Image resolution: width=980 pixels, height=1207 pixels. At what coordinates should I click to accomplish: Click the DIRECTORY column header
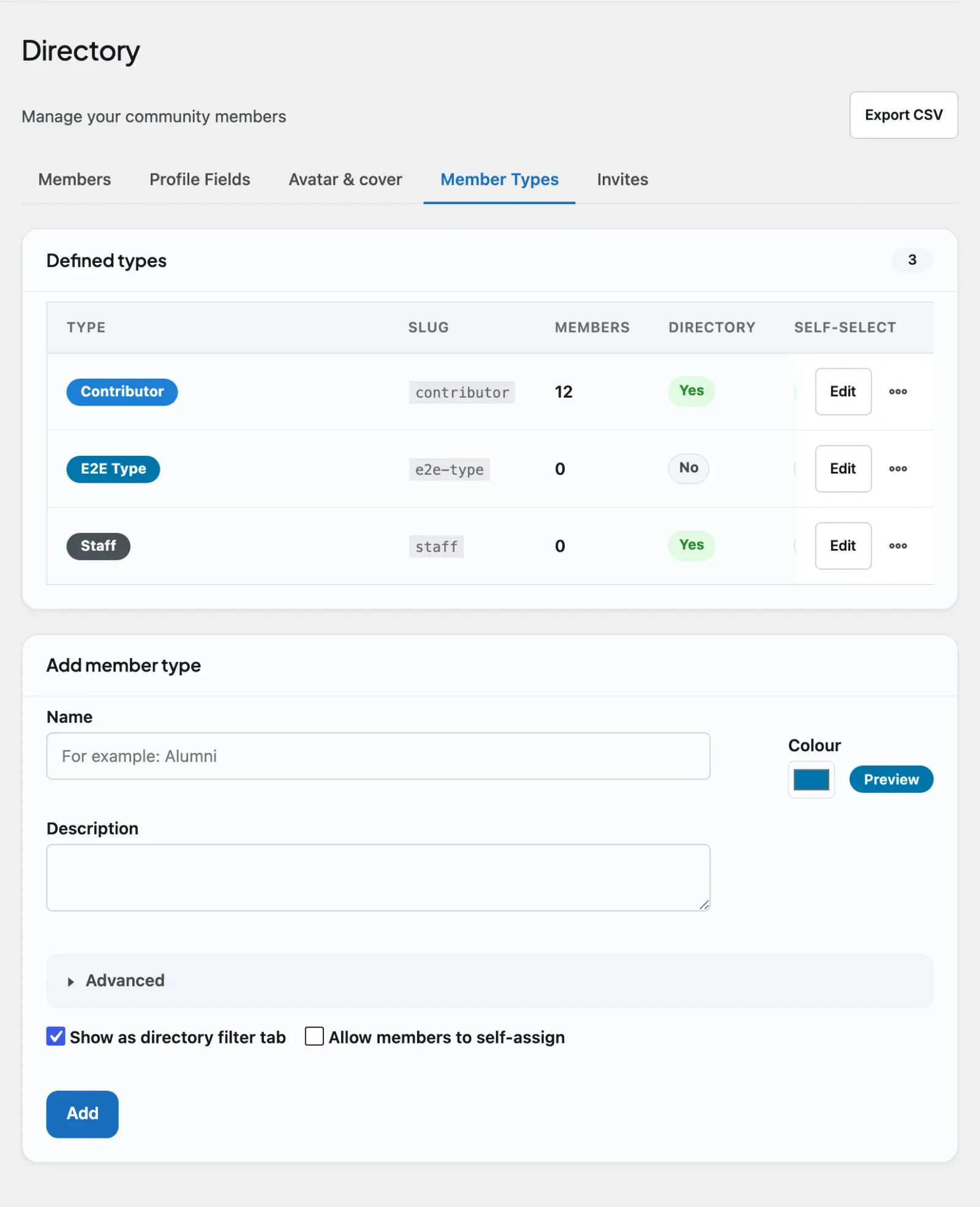coord(712,328)
